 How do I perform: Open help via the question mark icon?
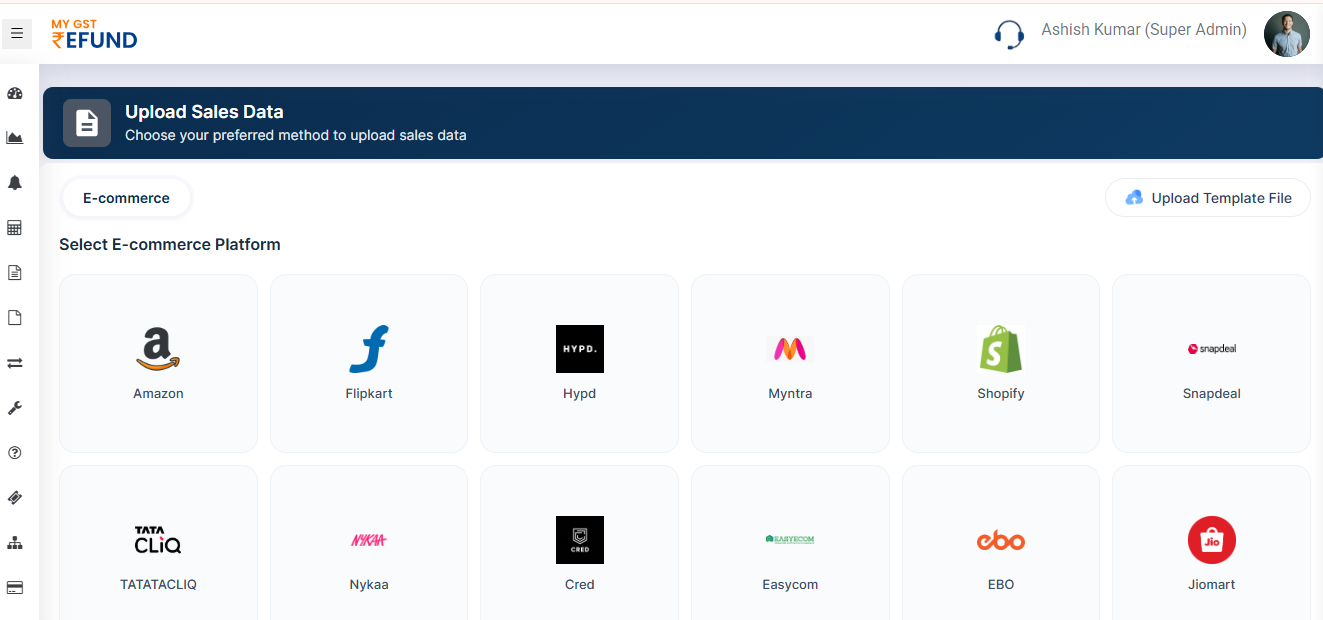tap(15, 452)
